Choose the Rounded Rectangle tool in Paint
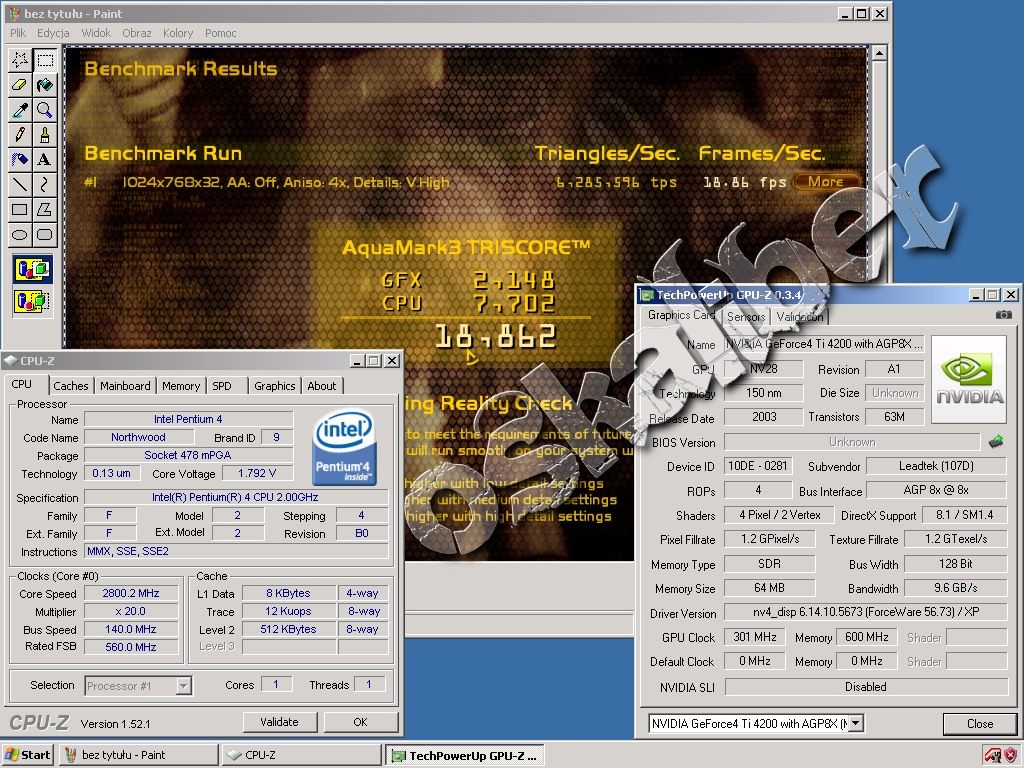Screen dimensions: 1024x768 (44, 234)
